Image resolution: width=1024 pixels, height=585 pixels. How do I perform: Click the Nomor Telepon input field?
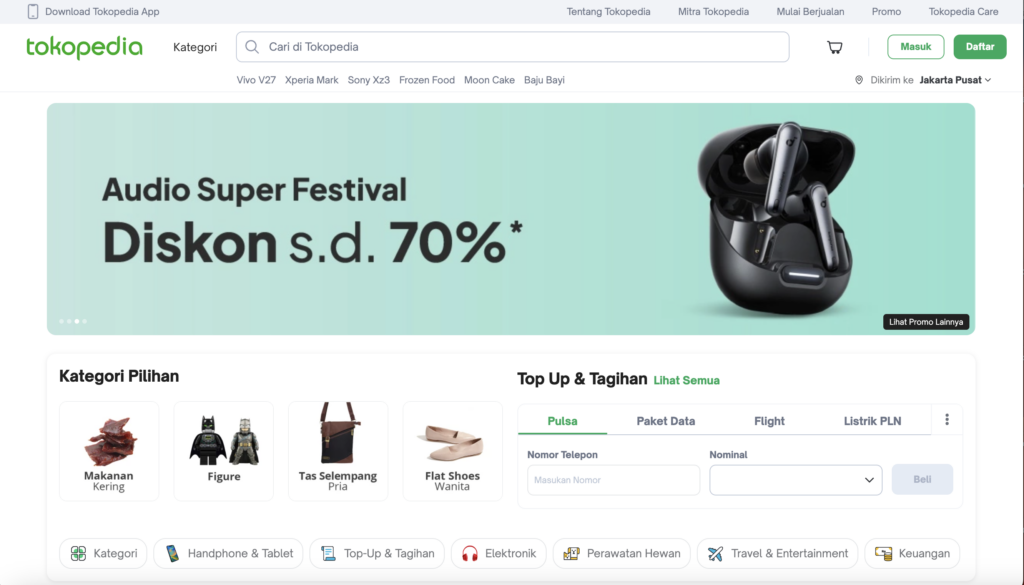pos(612,479)
